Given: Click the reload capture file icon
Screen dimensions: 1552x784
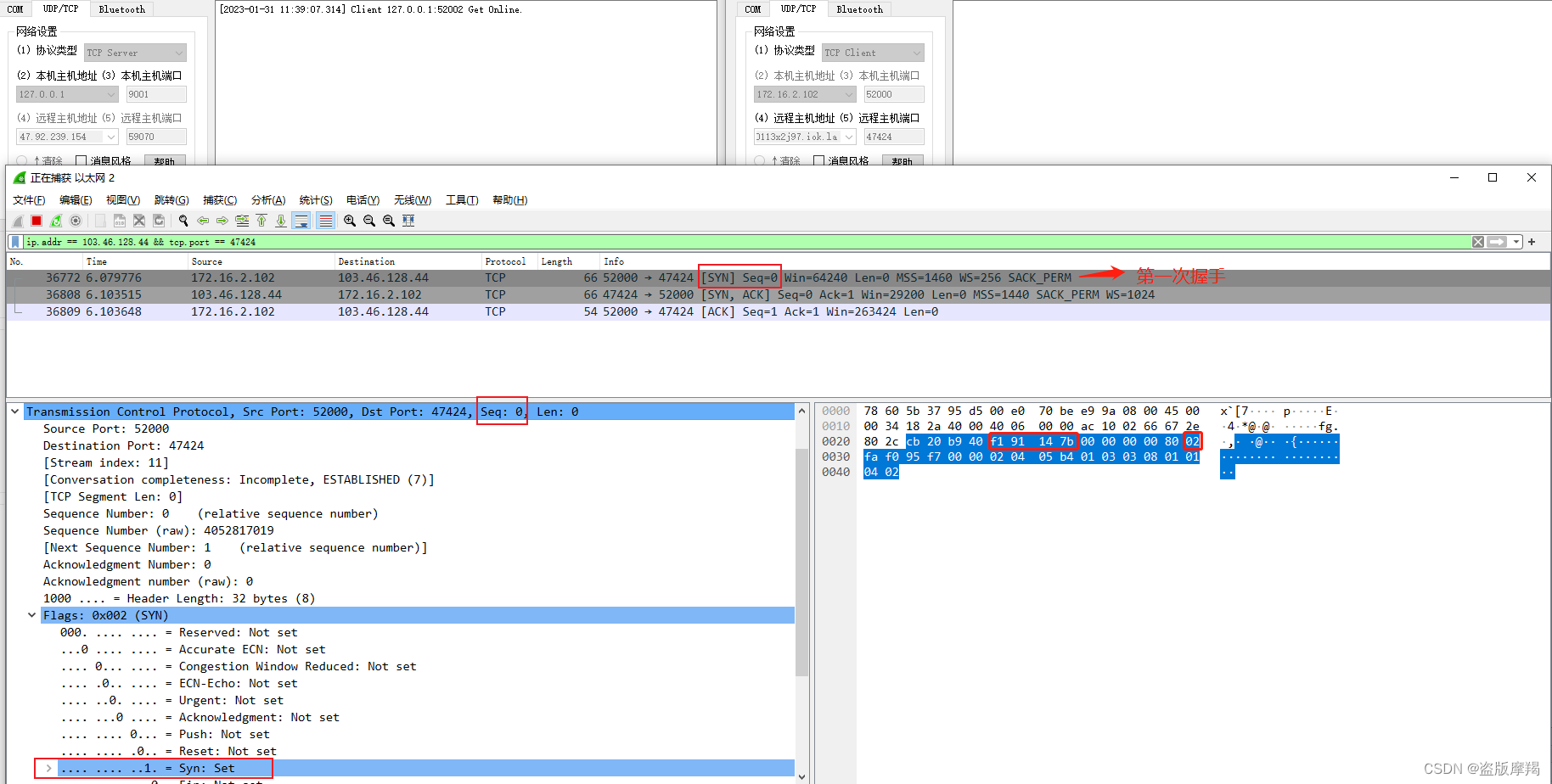Looking at the screenshot, I should pyautogui.click(x=159, y=221).
